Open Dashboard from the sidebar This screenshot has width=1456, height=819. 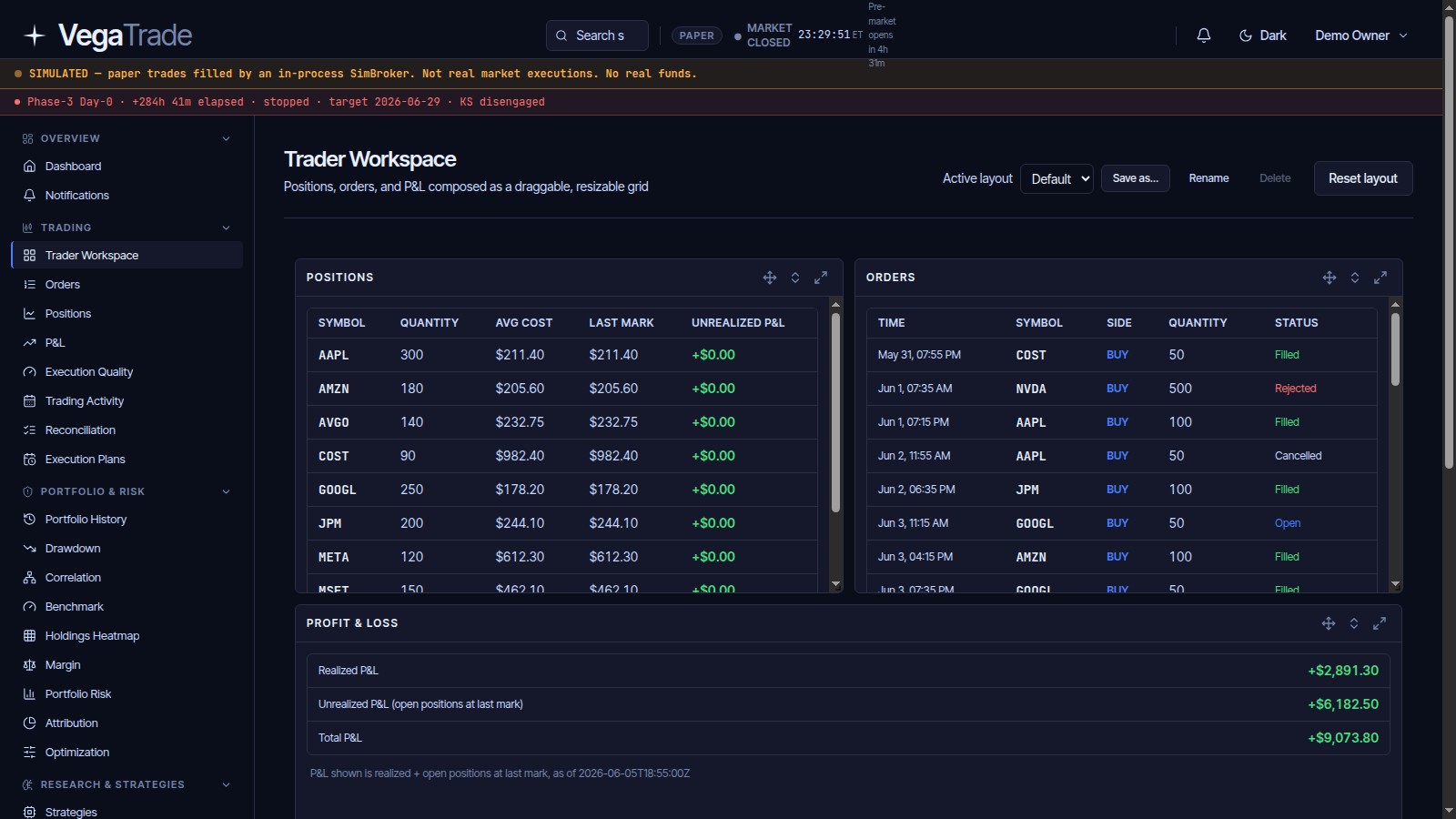(x=127, y=167)
